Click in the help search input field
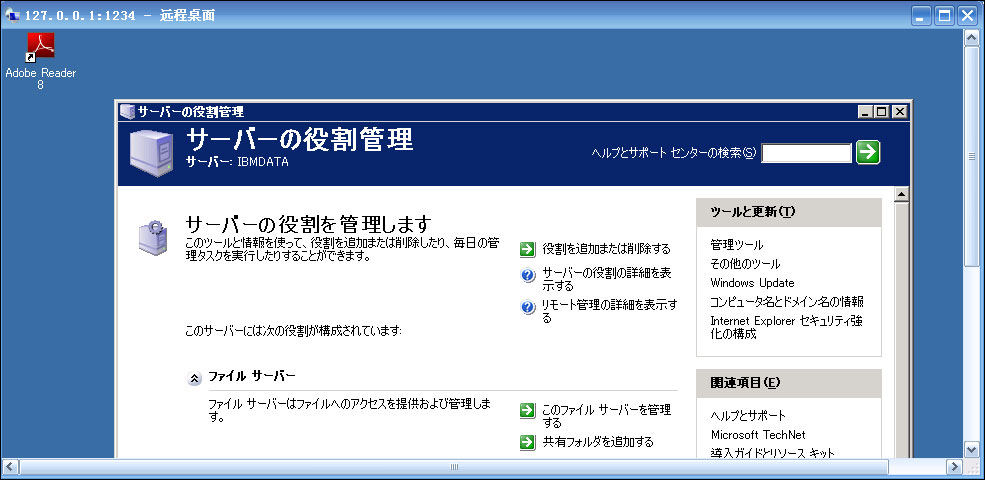This screenshot has height=480, width=985. [x=806, y=153]
